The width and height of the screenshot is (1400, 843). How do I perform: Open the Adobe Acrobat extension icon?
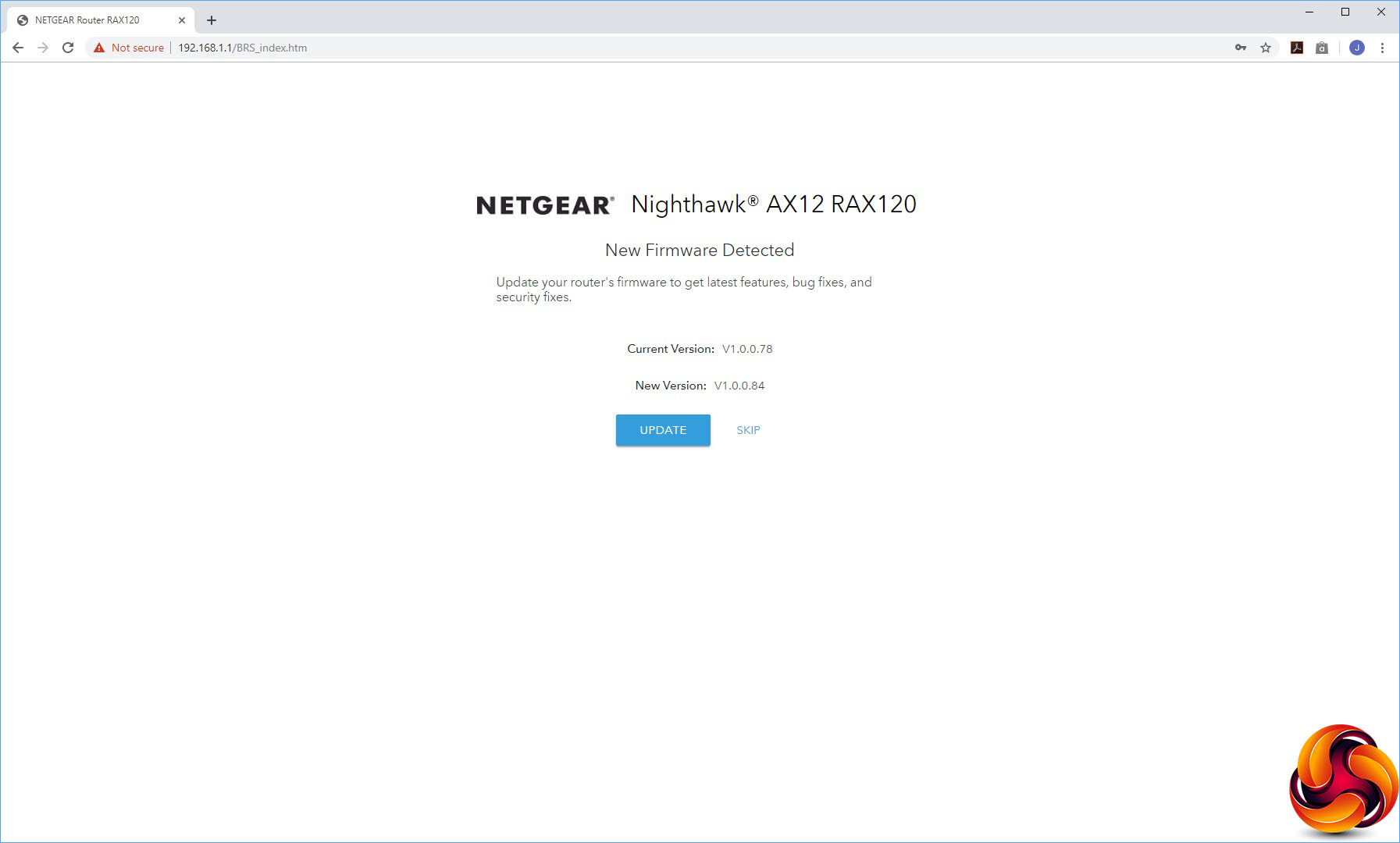(x=1297, y=48)
